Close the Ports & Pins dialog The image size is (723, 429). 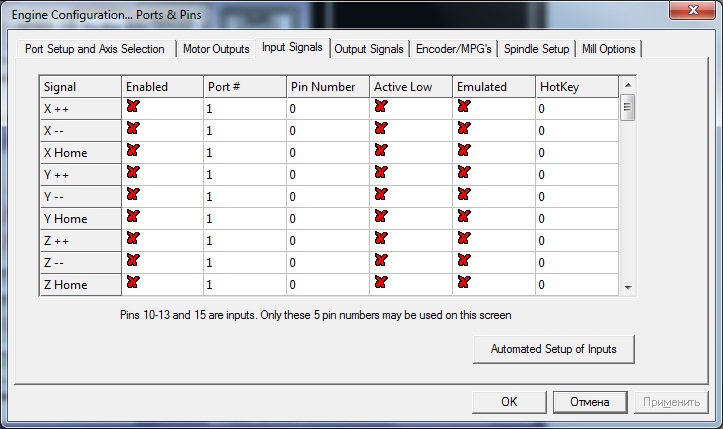click(x=693, y=10)
